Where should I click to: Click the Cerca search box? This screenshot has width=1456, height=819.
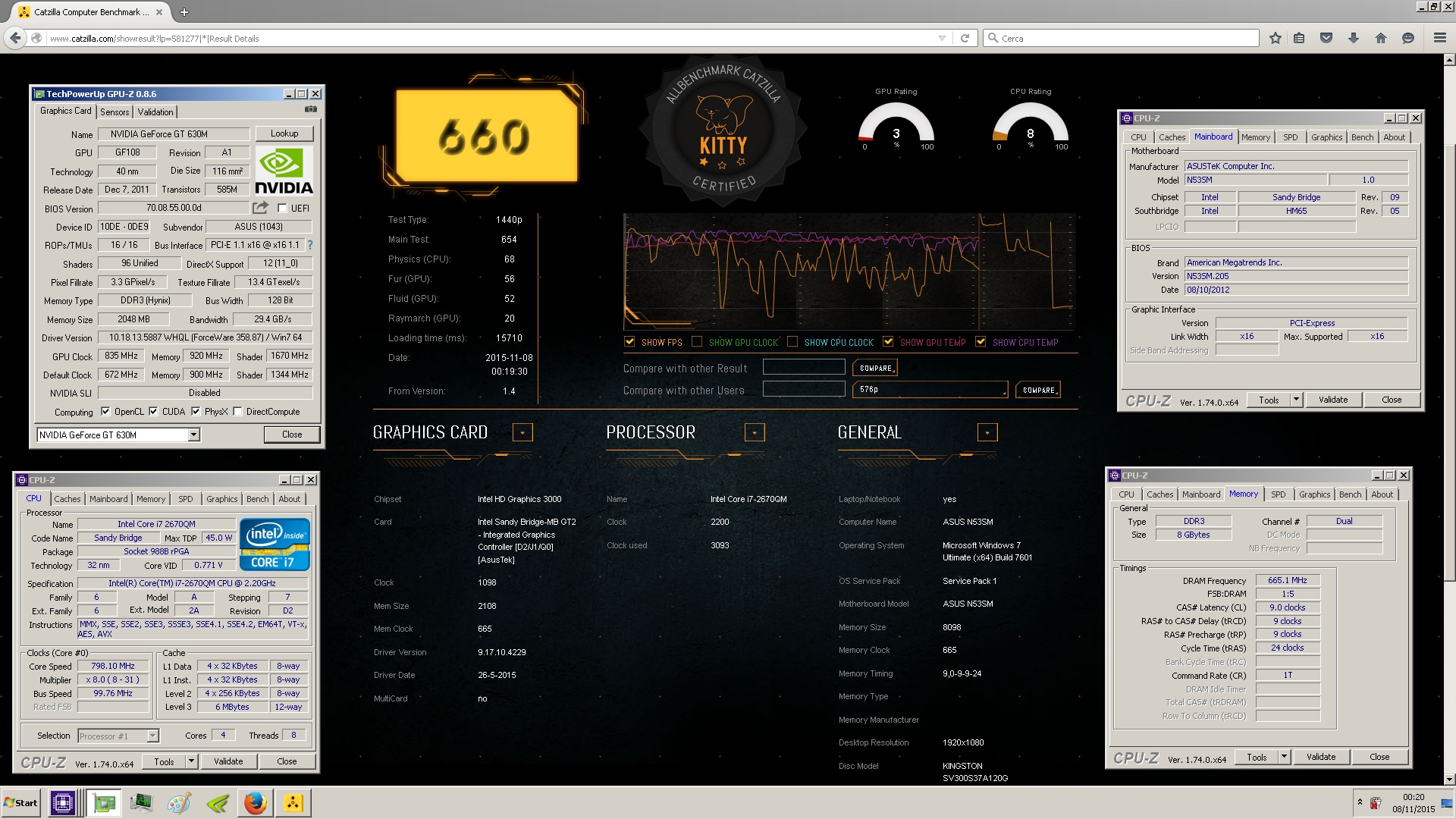[x=1121, y=38]
